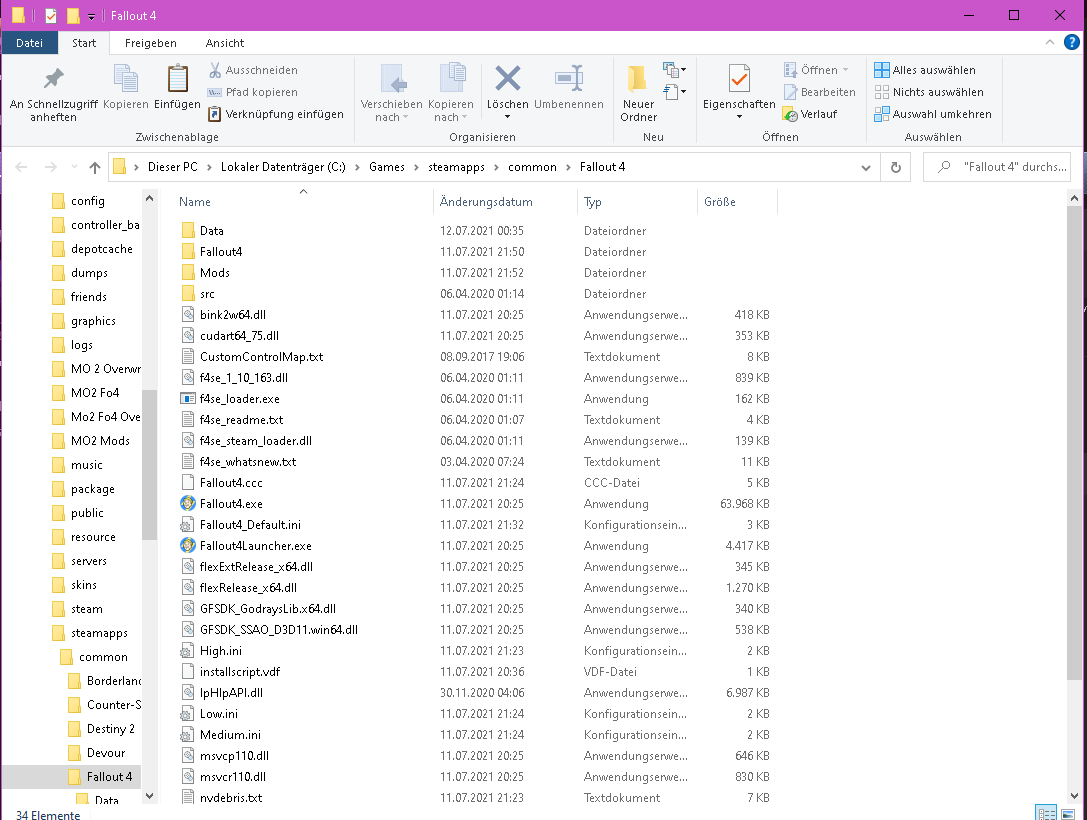Screen dimensions: 1087x820
Task: Click the navigation pane scrollbar down arrow
Action: click(x=150, y=796)
